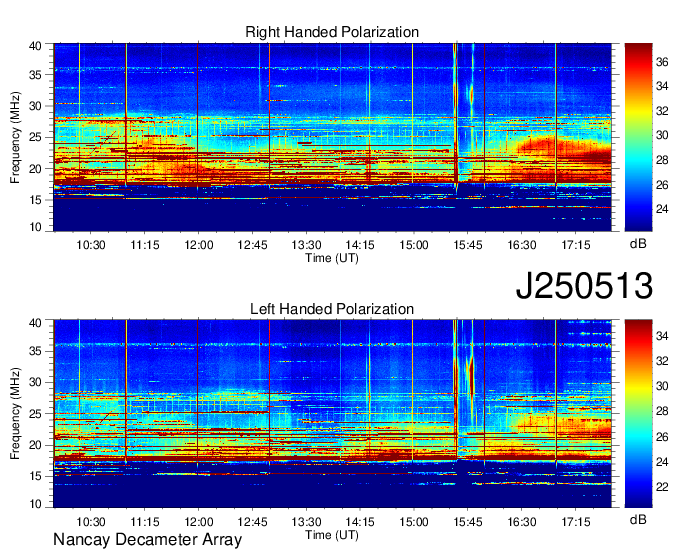Click the "Nancay Decameter Array" caption
The height and width of the screenshot is (552, 680).
[x=147, y=540]
